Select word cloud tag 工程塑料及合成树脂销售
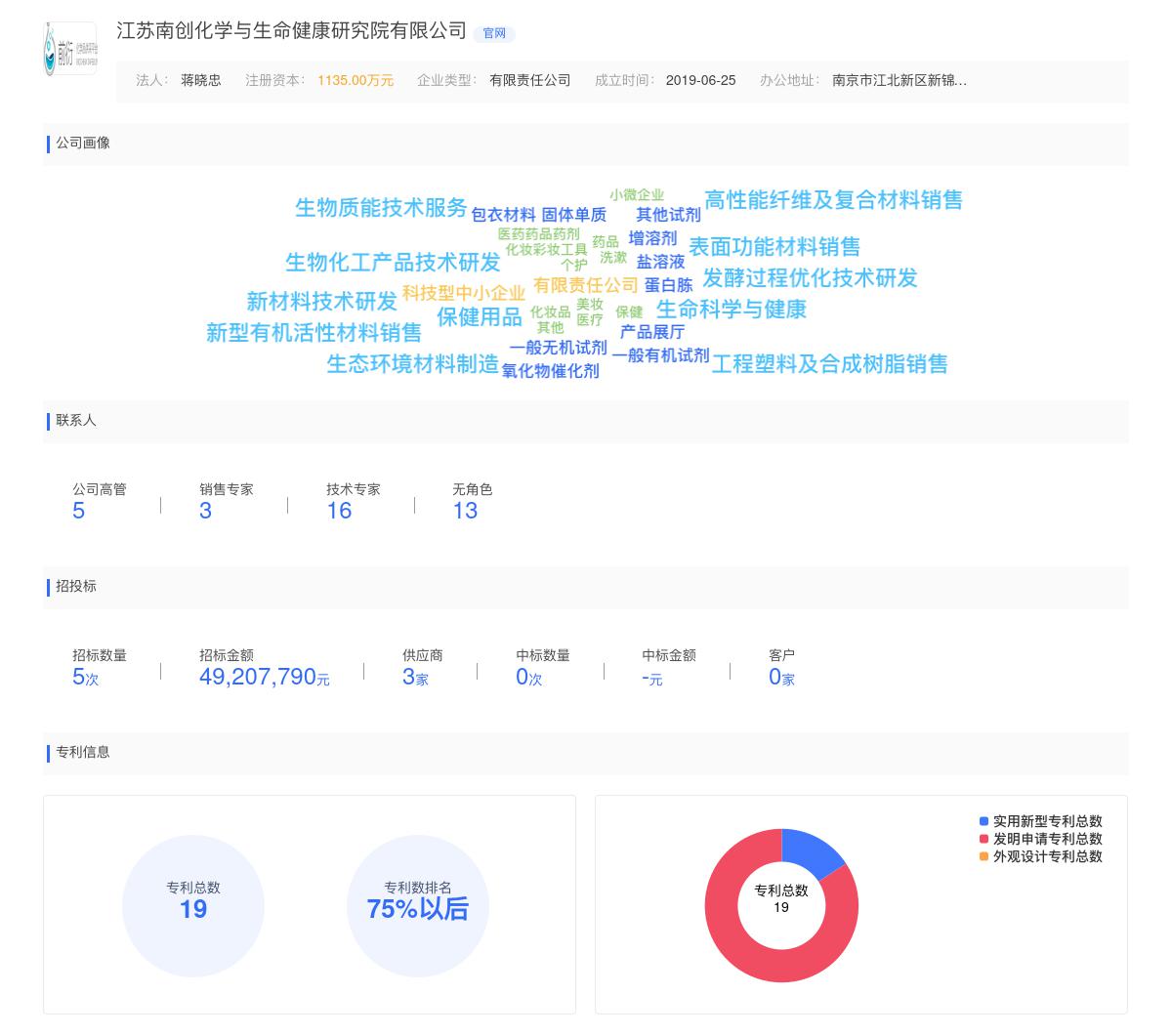The width and height of the screenshot is (1172, 1036). [829, 364]
